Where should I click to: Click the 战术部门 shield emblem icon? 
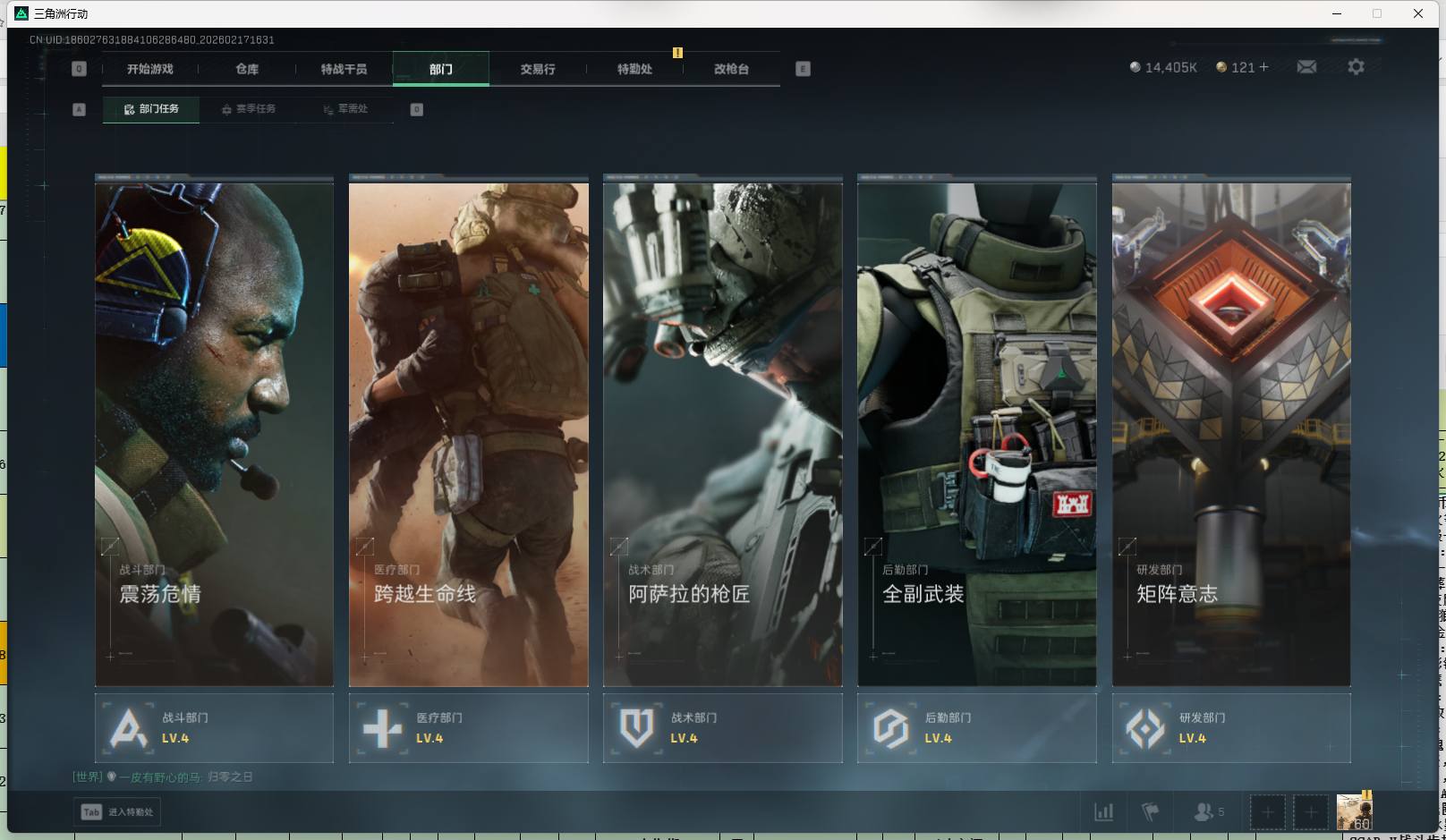click(x=636, y=728)
